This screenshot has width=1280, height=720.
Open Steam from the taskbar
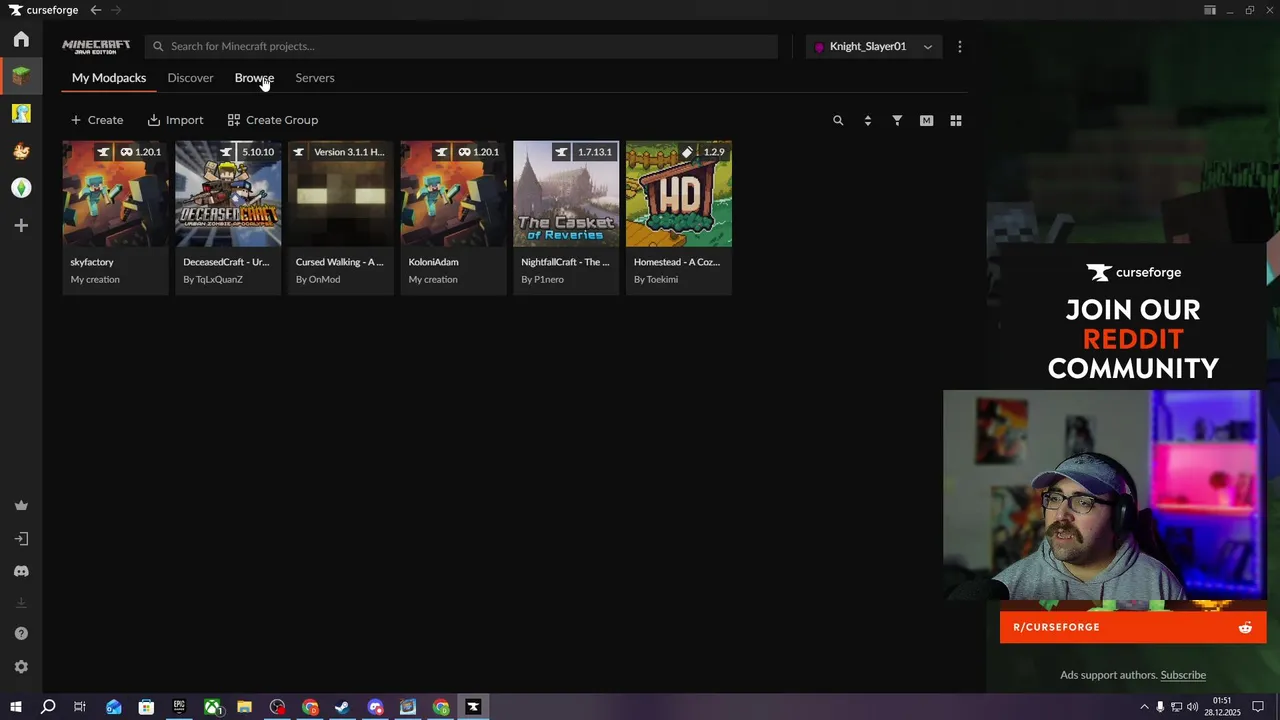[342, 707]
